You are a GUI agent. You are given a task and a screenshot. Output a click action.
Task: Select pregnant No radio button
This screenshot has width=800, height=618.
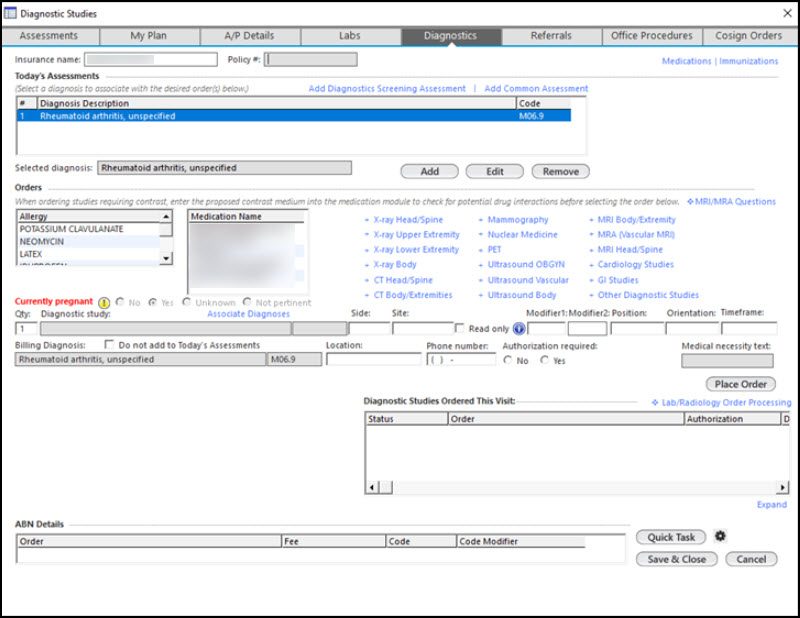pyautogui.click(x=120, y=302)
